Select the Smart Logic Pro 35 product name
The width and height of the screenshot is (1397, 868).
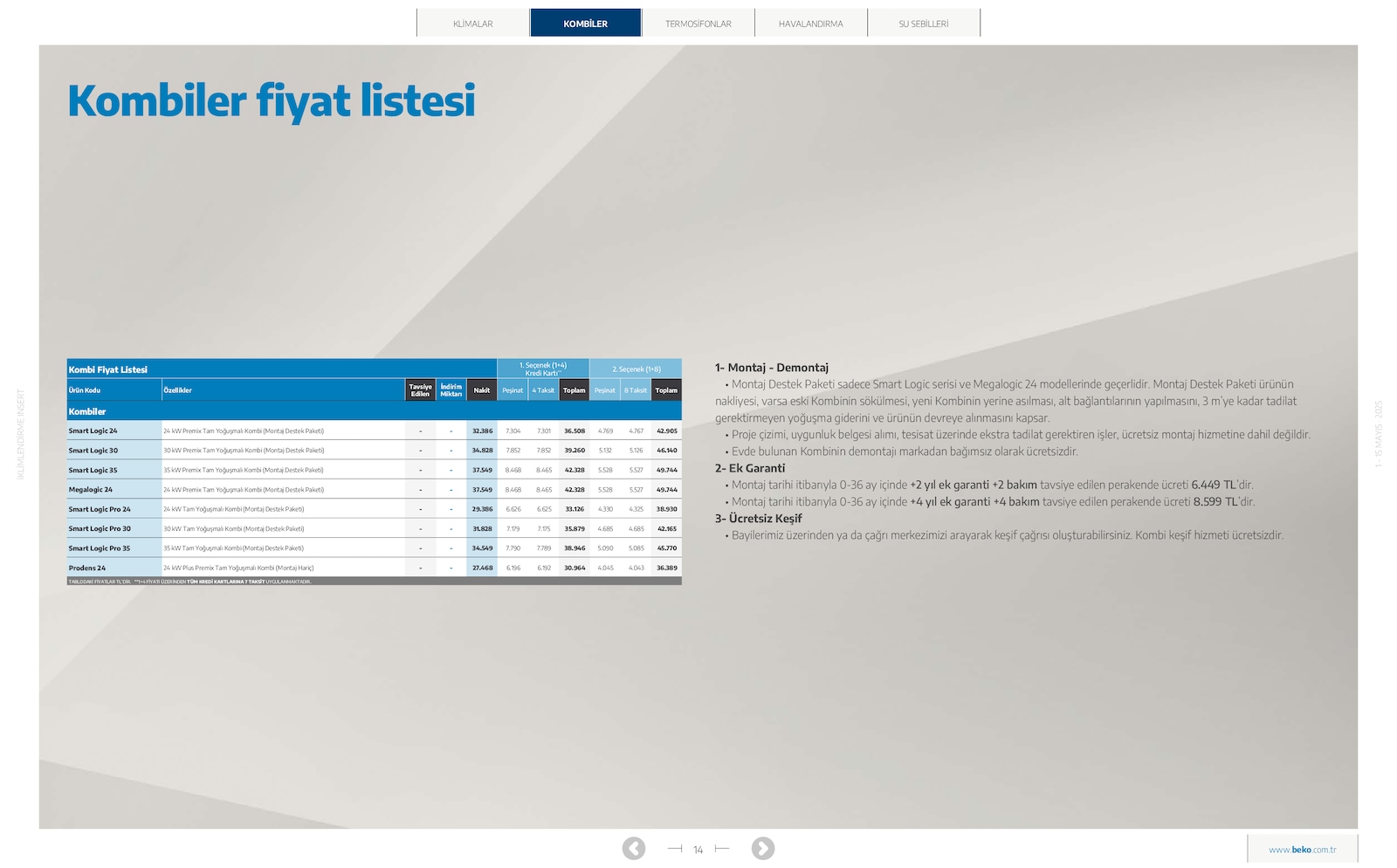click(x=100, y=548)
